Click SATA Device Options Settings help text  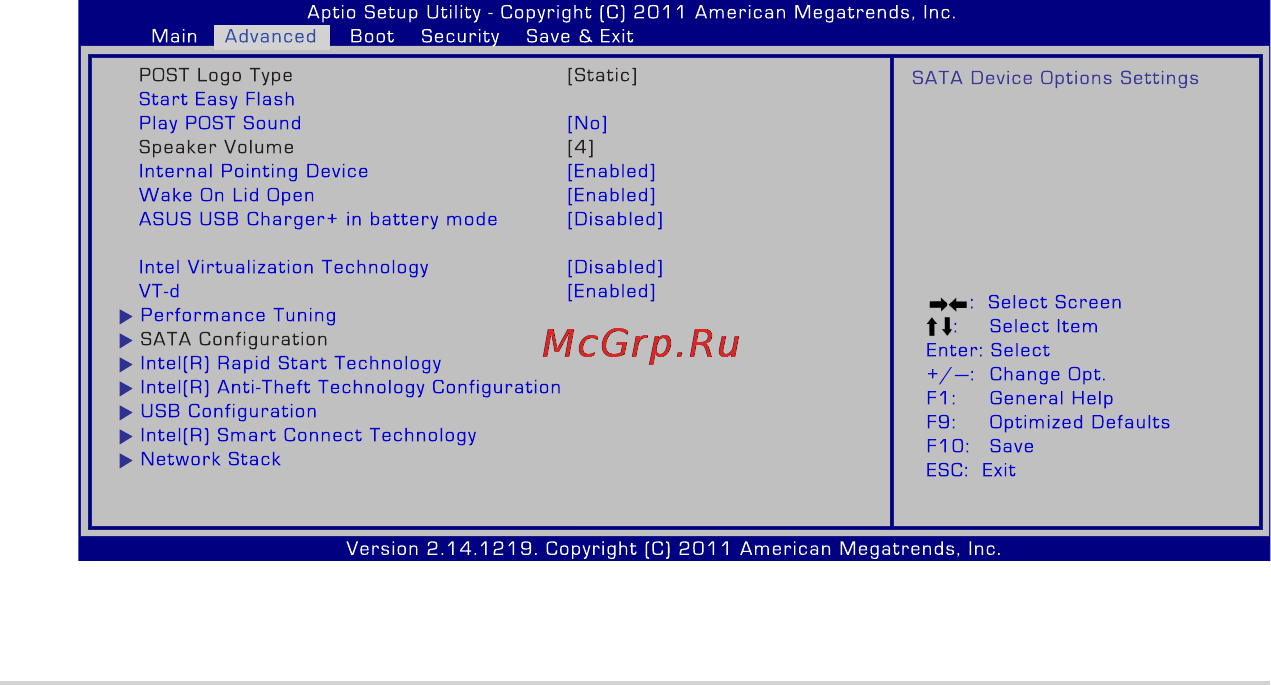coord(1055,79)
